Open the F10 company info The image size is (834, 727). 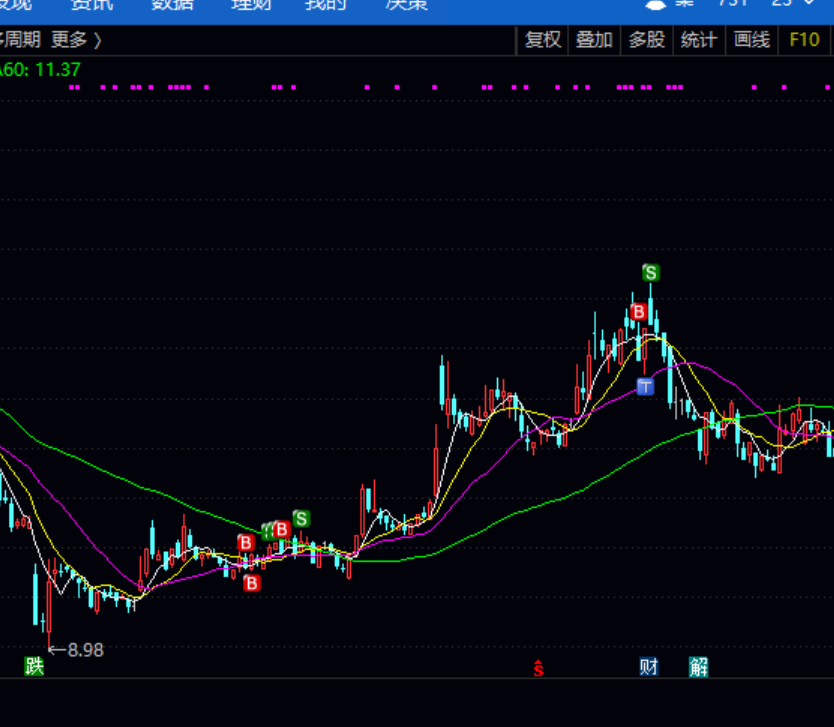(804, 40)
